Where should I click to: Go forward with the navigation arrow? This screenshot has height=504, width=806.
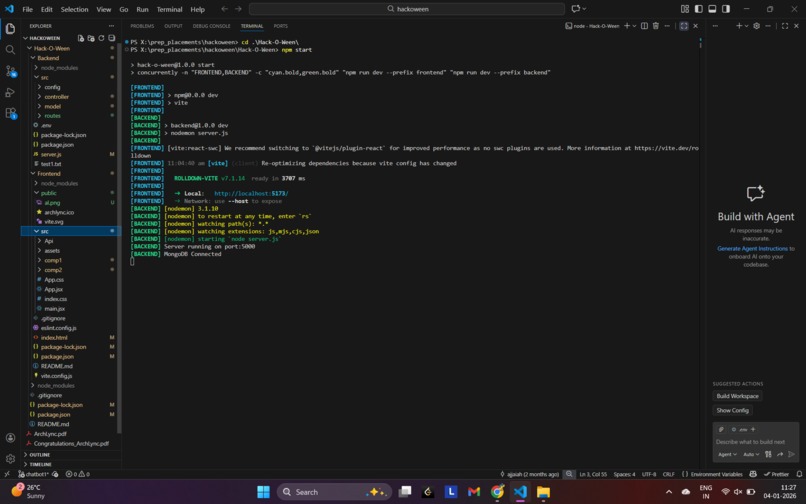click(238, 9)
